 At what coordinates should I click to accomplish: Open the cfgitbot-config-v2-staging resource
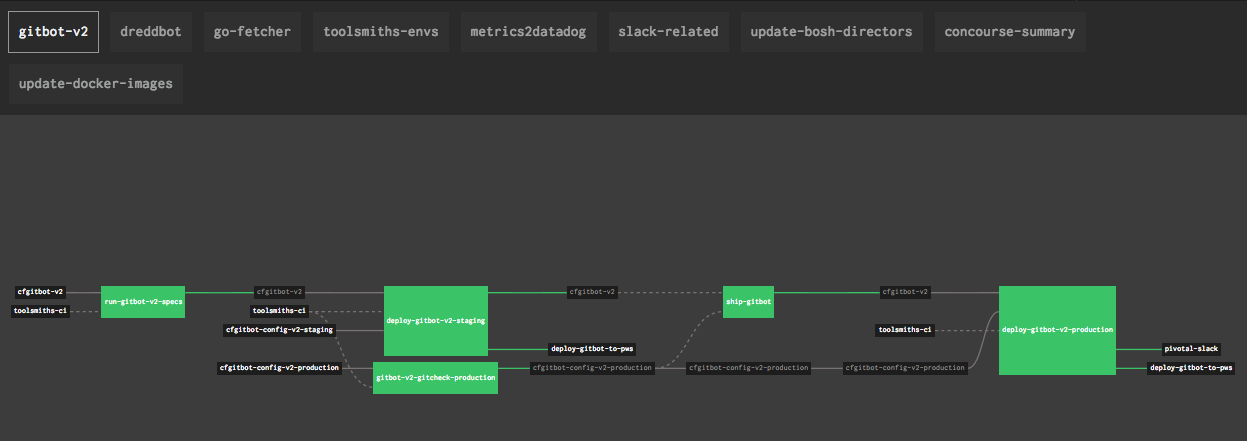[x=279, y=329]
